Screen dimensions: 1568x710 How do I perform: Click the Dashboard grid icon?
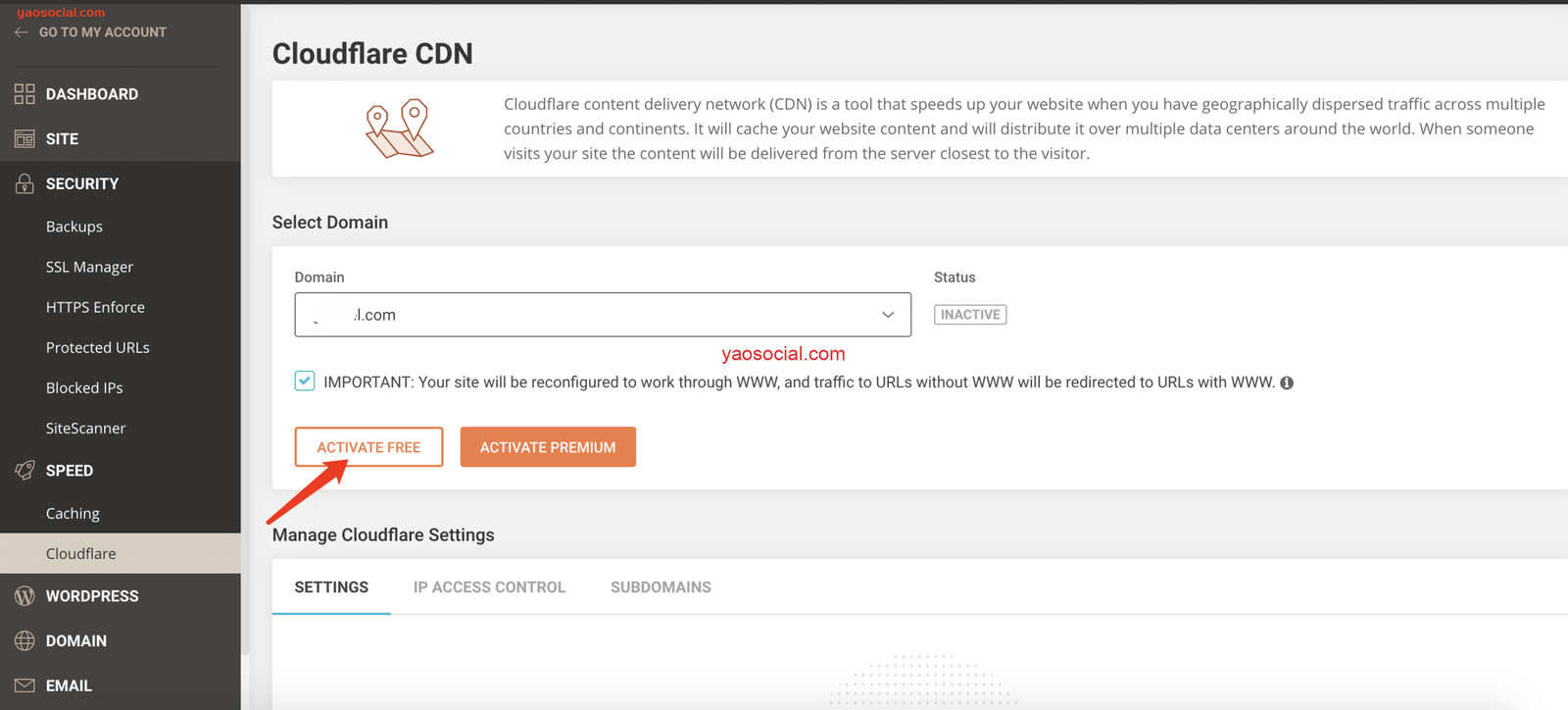[24, 94]
